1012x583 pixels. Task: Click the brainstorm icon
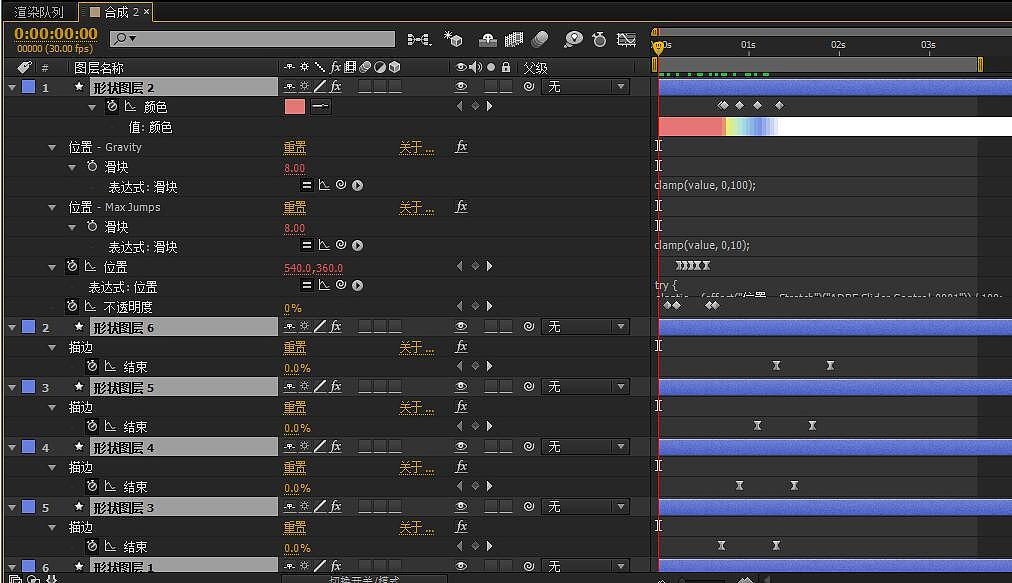(x=573, y=40)
